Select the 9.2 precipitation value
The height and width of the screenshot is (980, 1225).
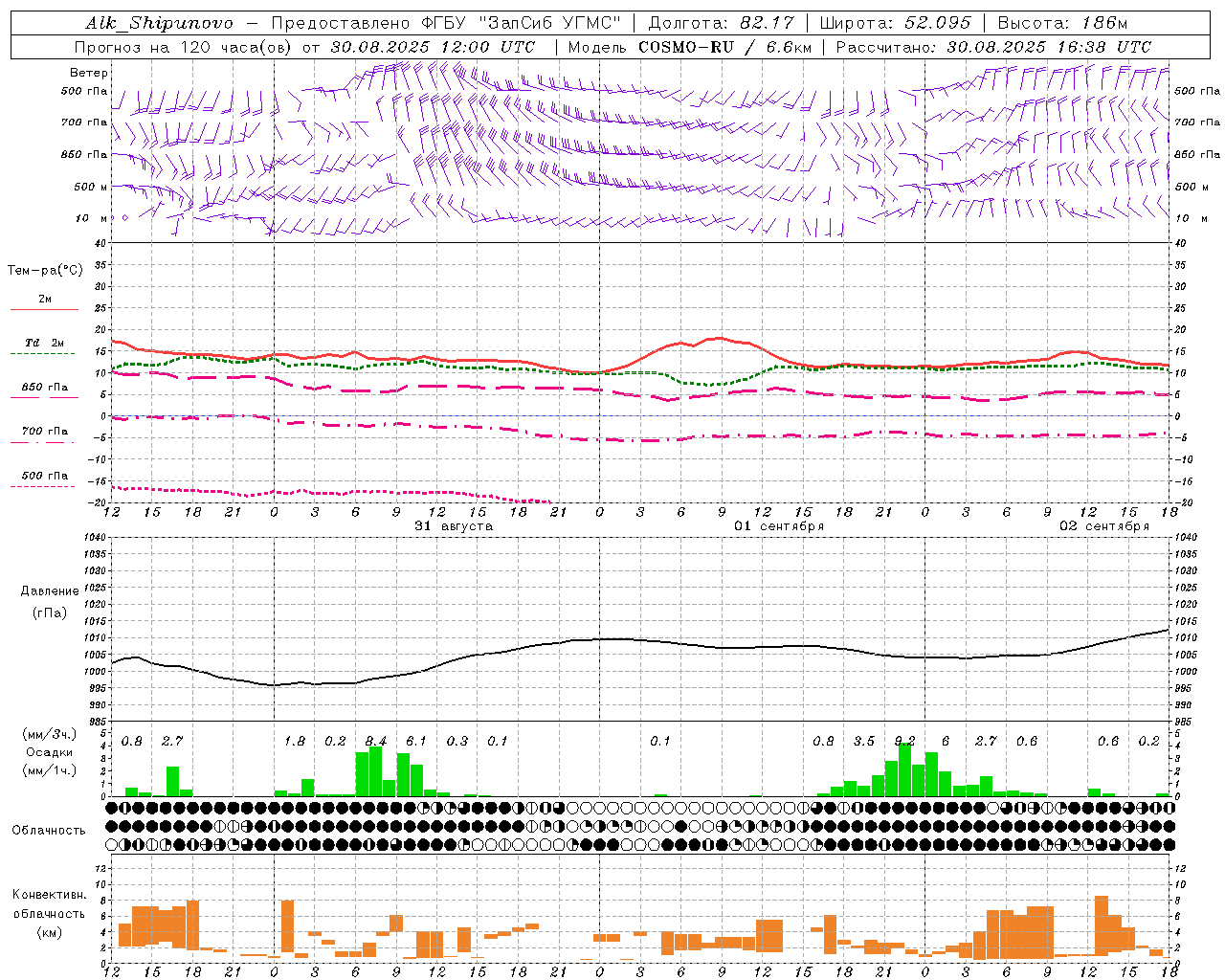coord(904,742)
